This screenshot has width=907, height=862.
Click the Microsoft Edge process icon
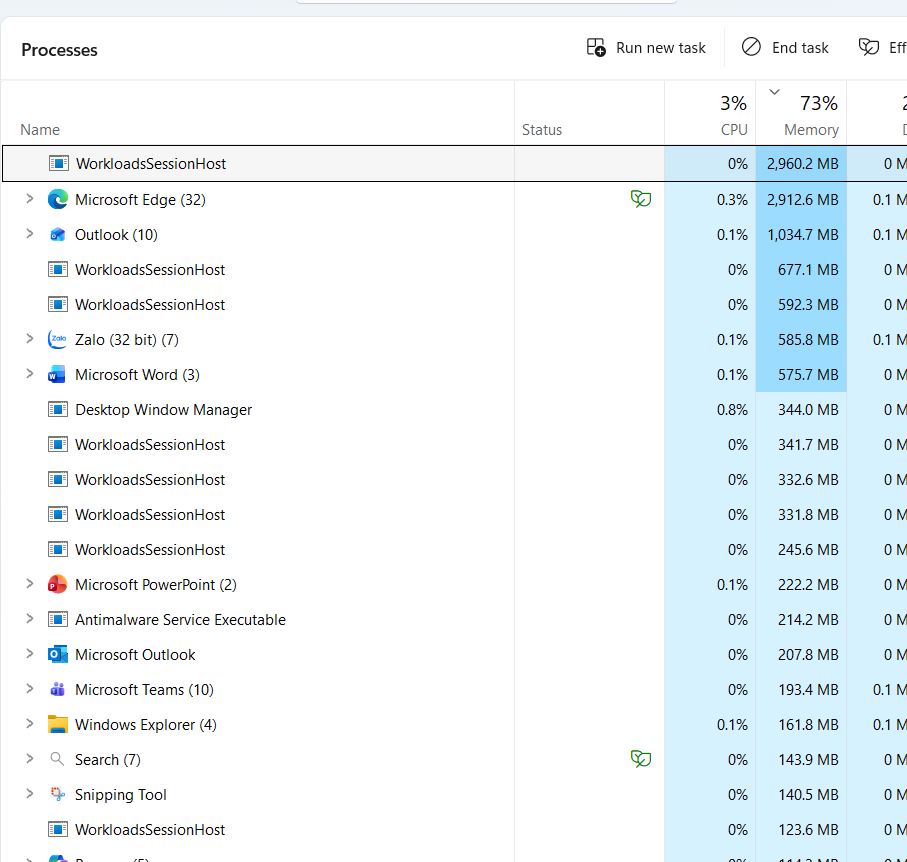pyautogui.click(x=58, y=200)
